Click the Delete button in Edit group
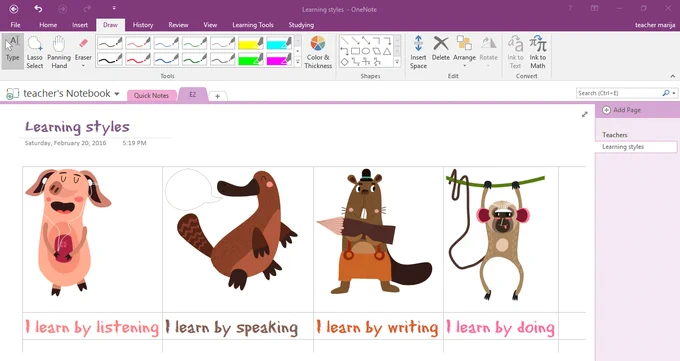The width and height of the screenshot is (680, 361). [441, 49]
